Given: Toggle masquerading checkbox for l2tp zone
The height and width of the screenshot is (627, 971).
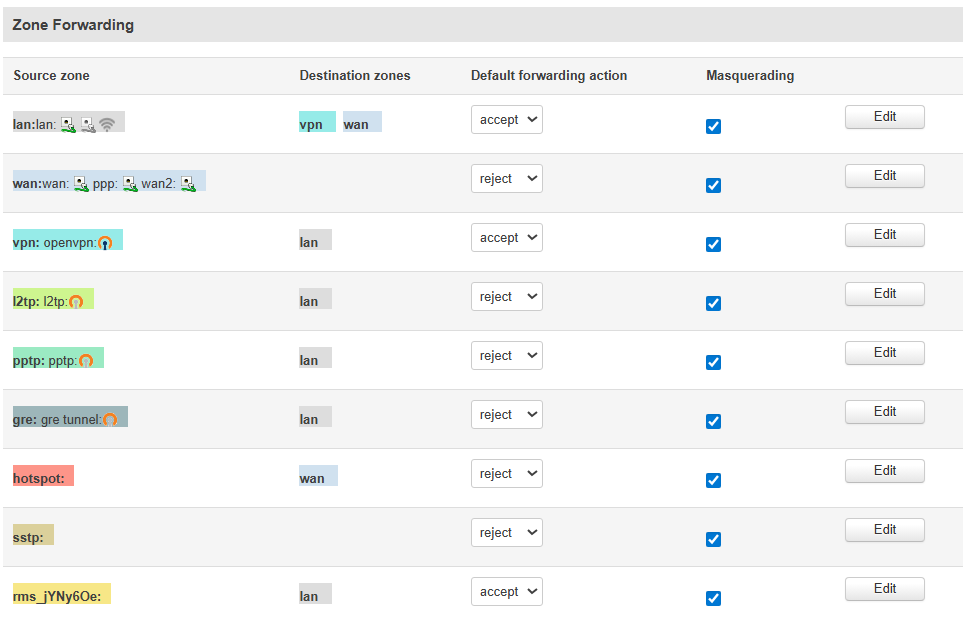Looking at the screenshot, I should [713, 303].
